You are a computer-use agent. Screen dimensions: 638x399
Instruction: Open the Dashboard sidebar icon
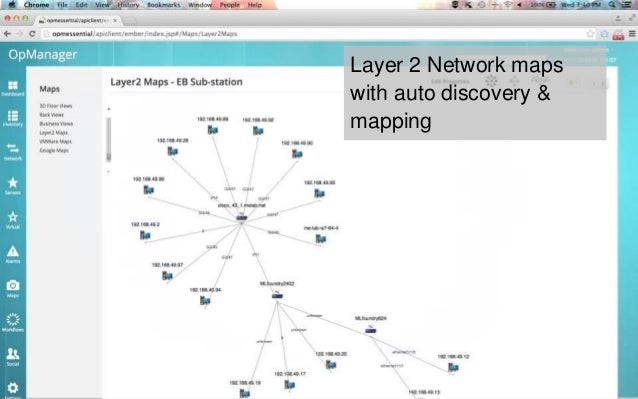tap(13, 88)
